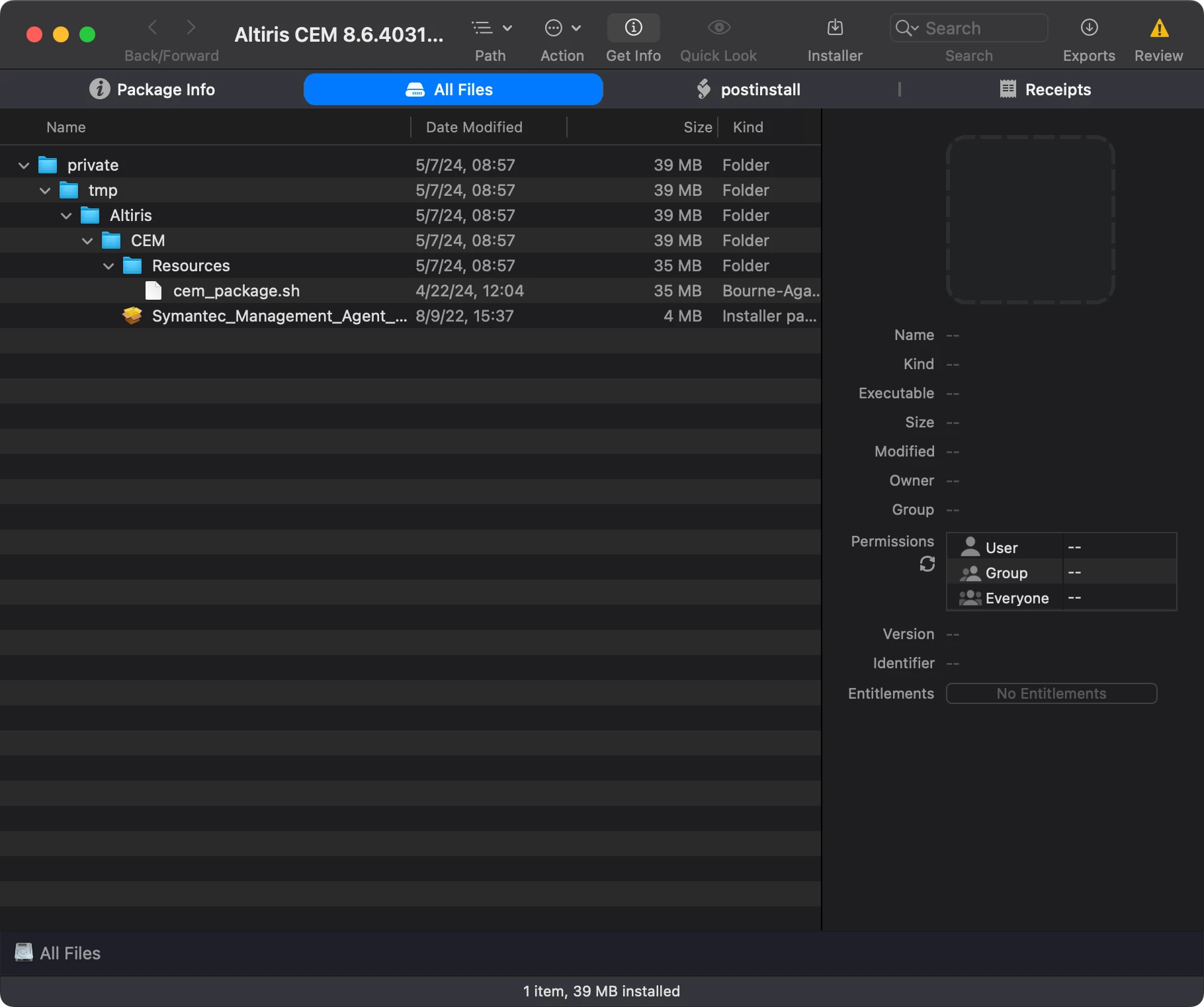
Task: Open the Review warning icon
Action: 1159,28
